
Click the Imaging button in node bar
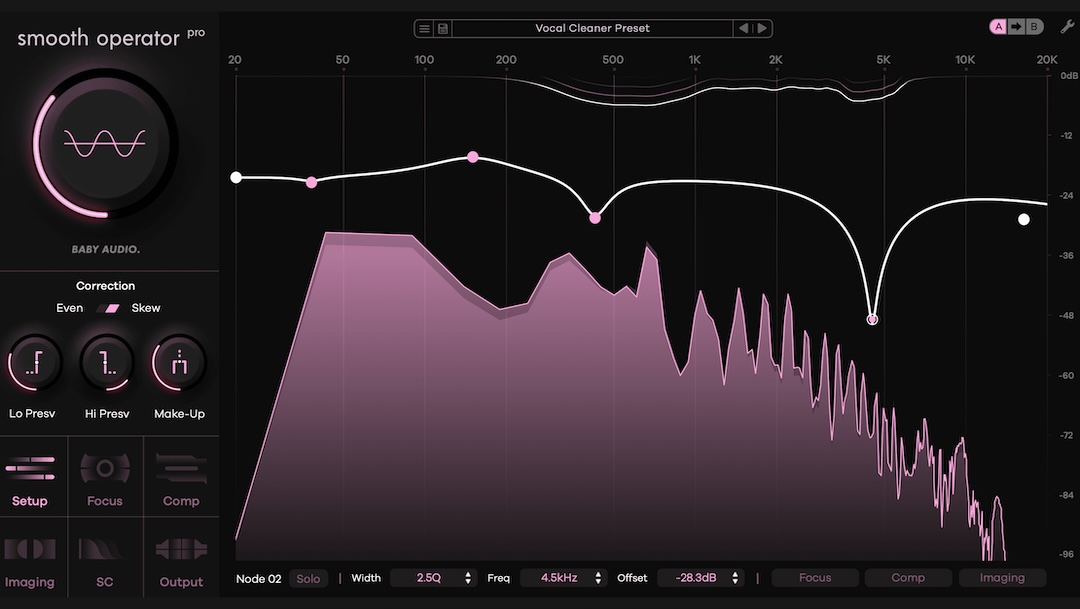1002,578
